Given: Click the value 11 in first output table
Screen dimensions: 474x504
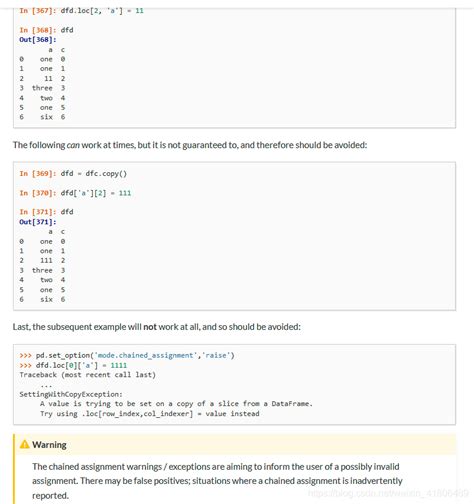Looking at the screenshot, I should pyautogui.click(x=48, y=78).
